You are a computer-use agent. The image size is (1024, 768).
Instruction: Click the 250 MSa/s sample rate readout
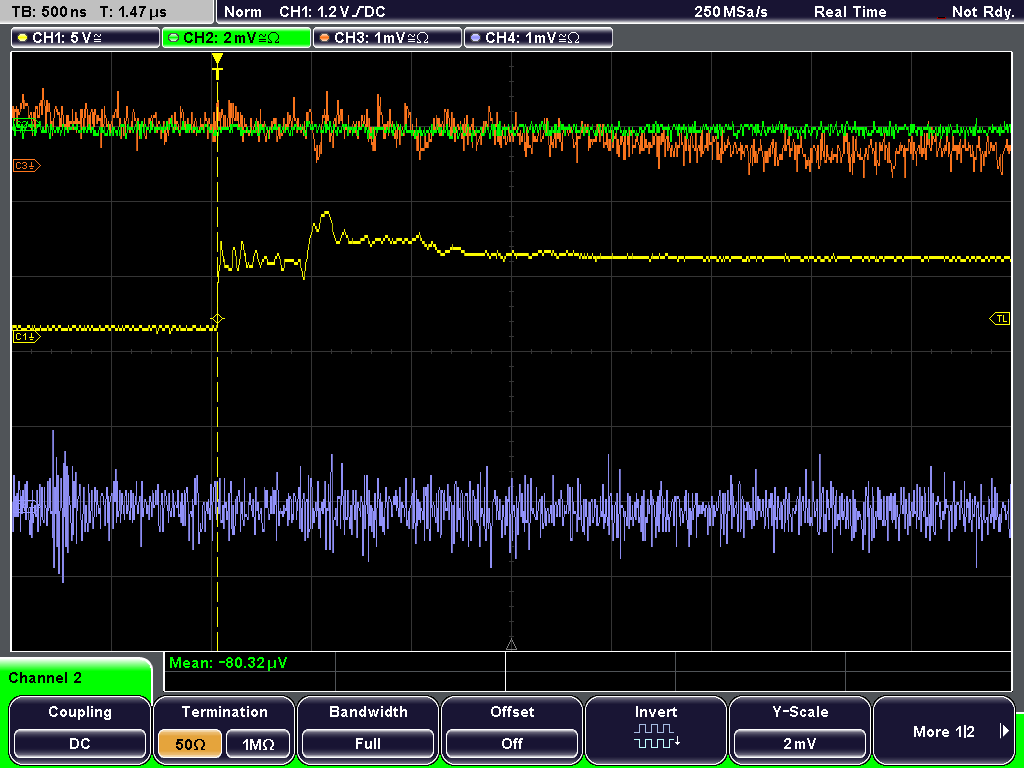tap(731, 12)
